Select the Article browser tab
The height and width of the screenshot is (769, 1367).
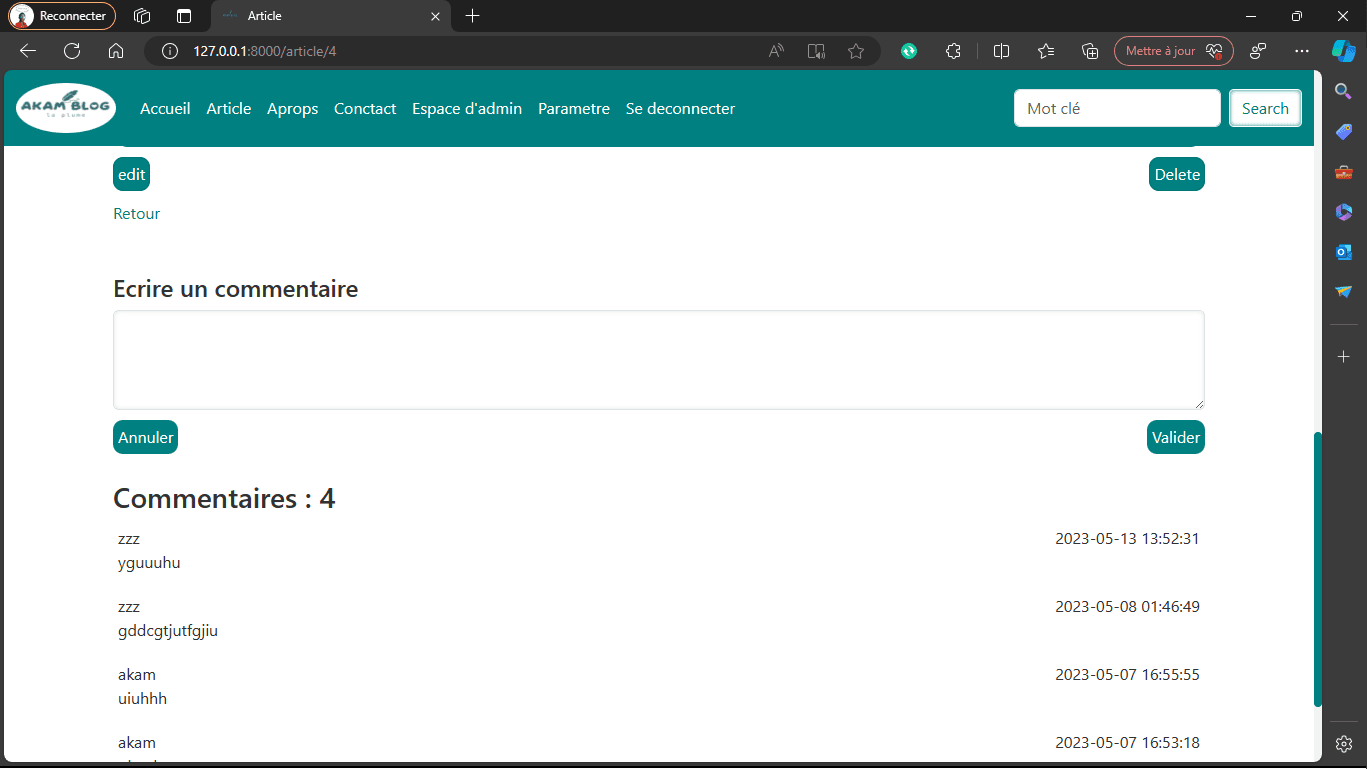[331, 16]
